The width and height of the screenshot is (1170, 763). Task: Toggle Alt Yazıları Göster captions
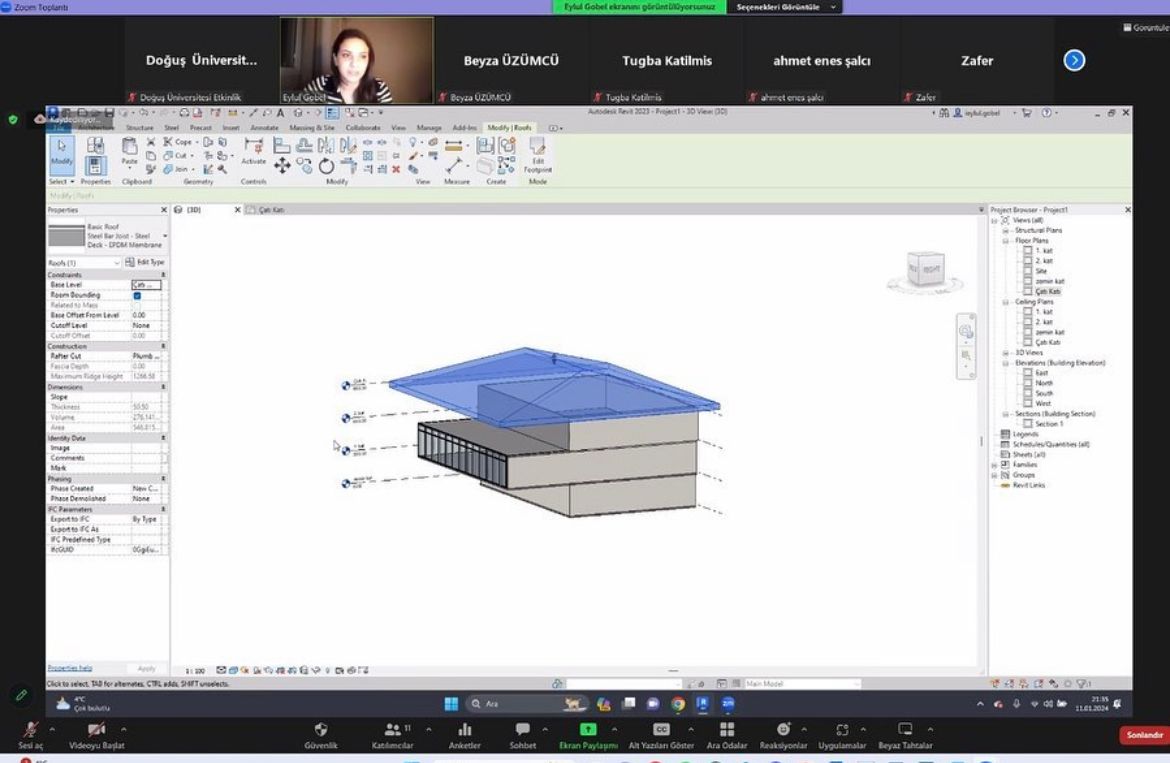(661, 735)
